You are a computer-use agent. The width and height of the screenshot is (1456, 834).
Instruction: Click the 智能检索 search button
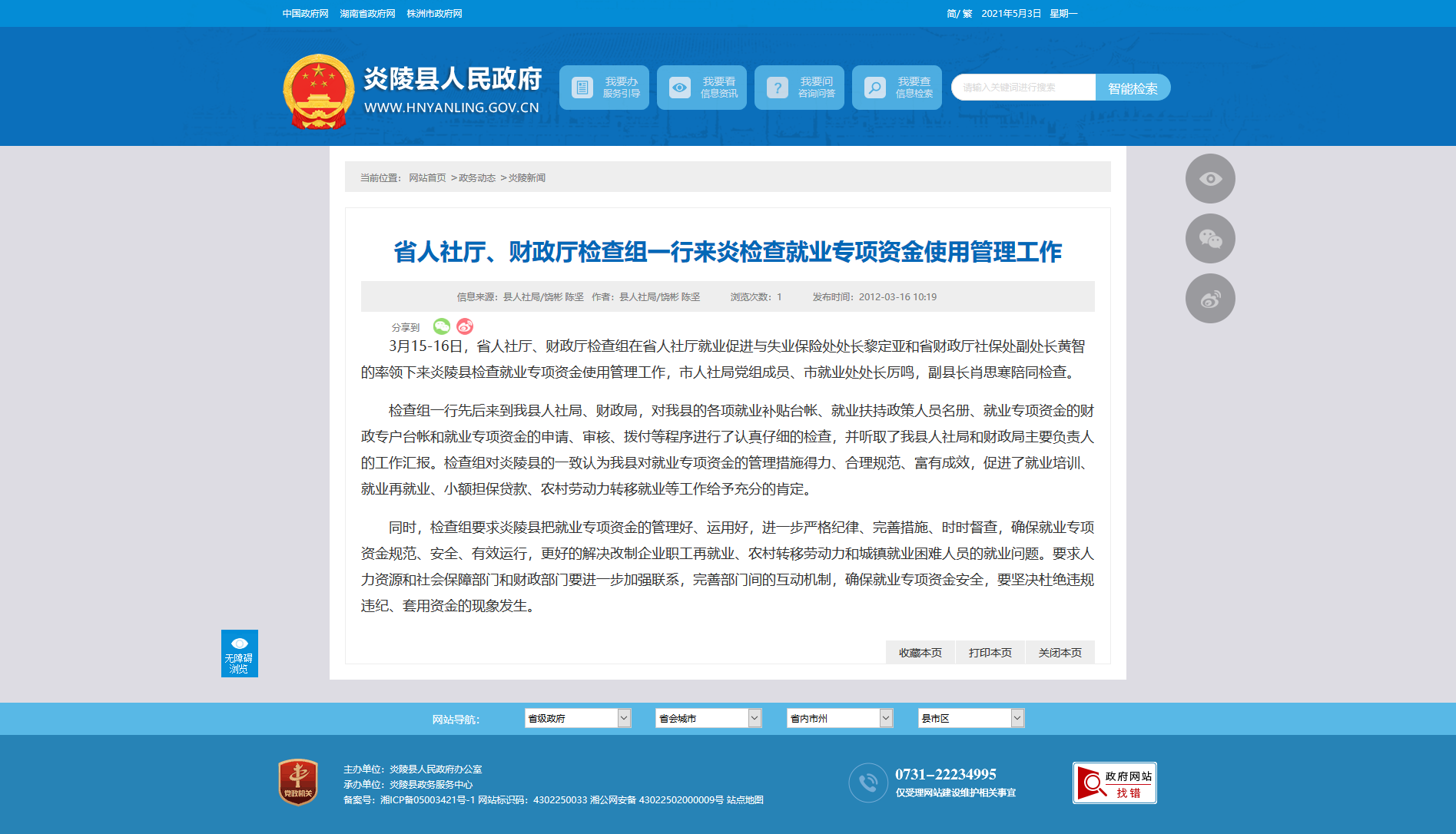tap(1133, 88)
